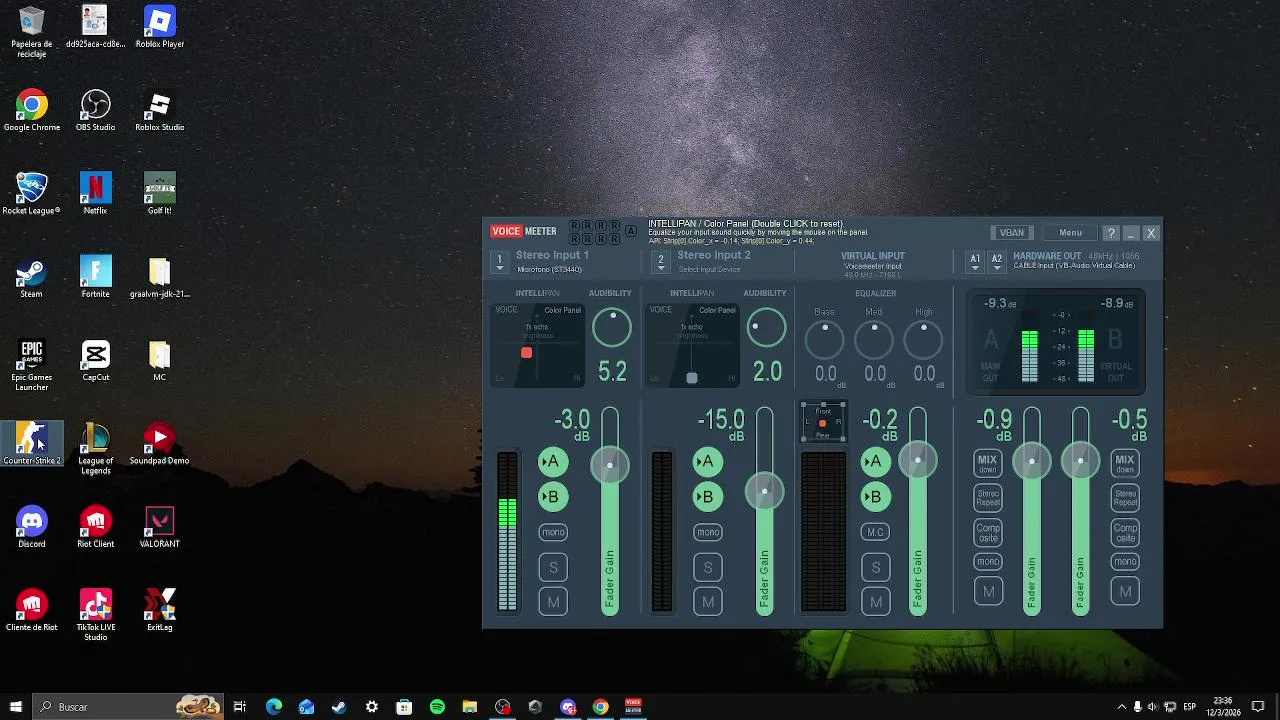Viewport: 1280px width, 720px height.
Task: Open the Netflix desktop icon
Action: [96, 194]
